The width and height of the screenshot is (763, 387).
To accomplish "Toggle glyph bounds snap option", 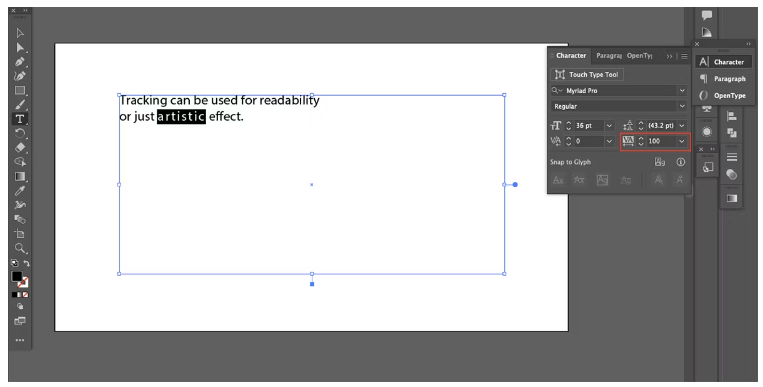I will (602, 180).
